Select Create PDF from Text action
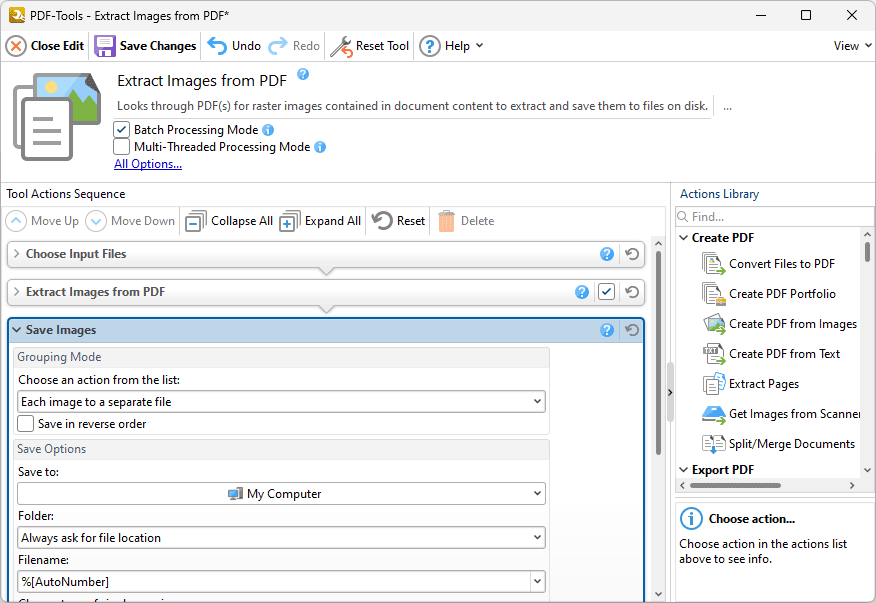The image size is (876, 603). 772,354
